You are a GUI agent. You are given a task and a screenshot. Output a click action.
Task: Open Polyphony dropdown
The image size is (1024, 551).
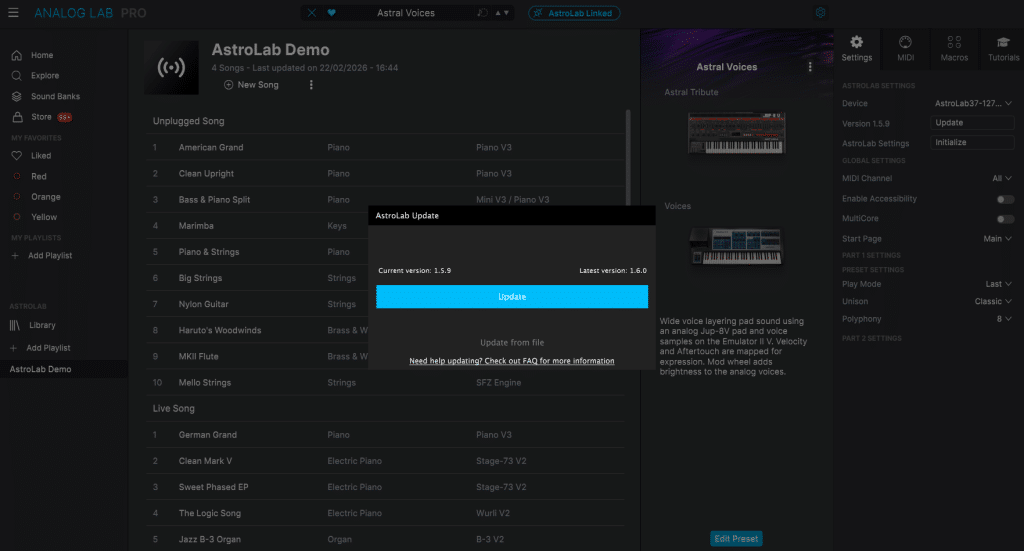click(x=1004, y=319)
